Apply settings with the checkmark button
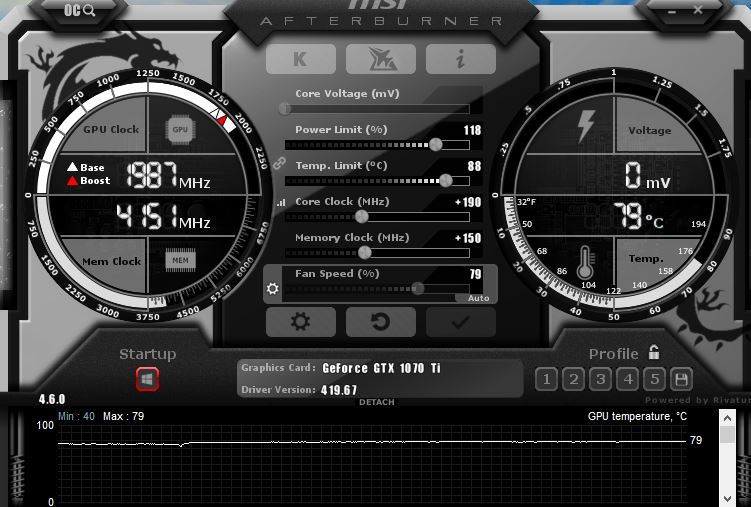The width and height of the screenshot is (751, 507). [460, 322]
